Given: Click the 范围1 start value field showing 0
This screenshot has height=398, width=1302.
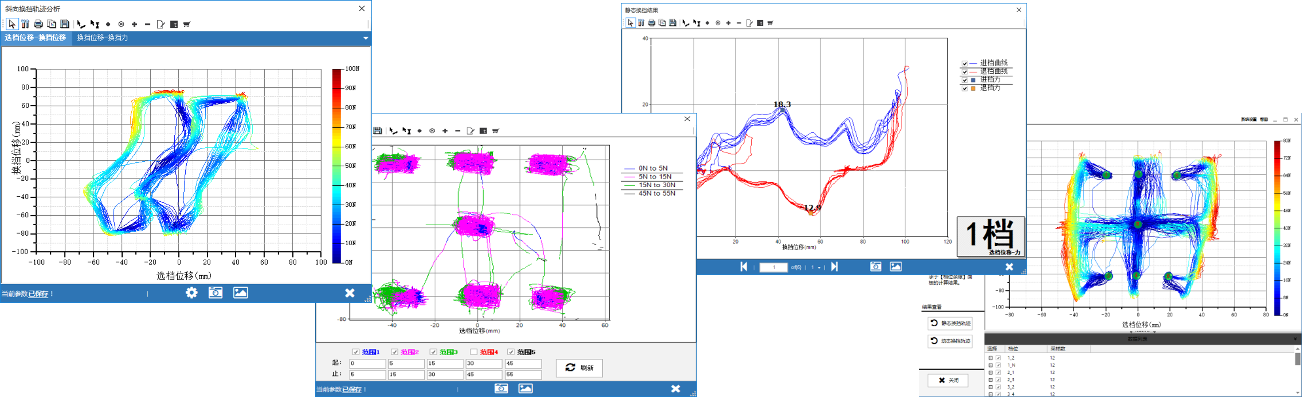Looking at the screenshot, I should pyautogui.click(x=367, y=364).
